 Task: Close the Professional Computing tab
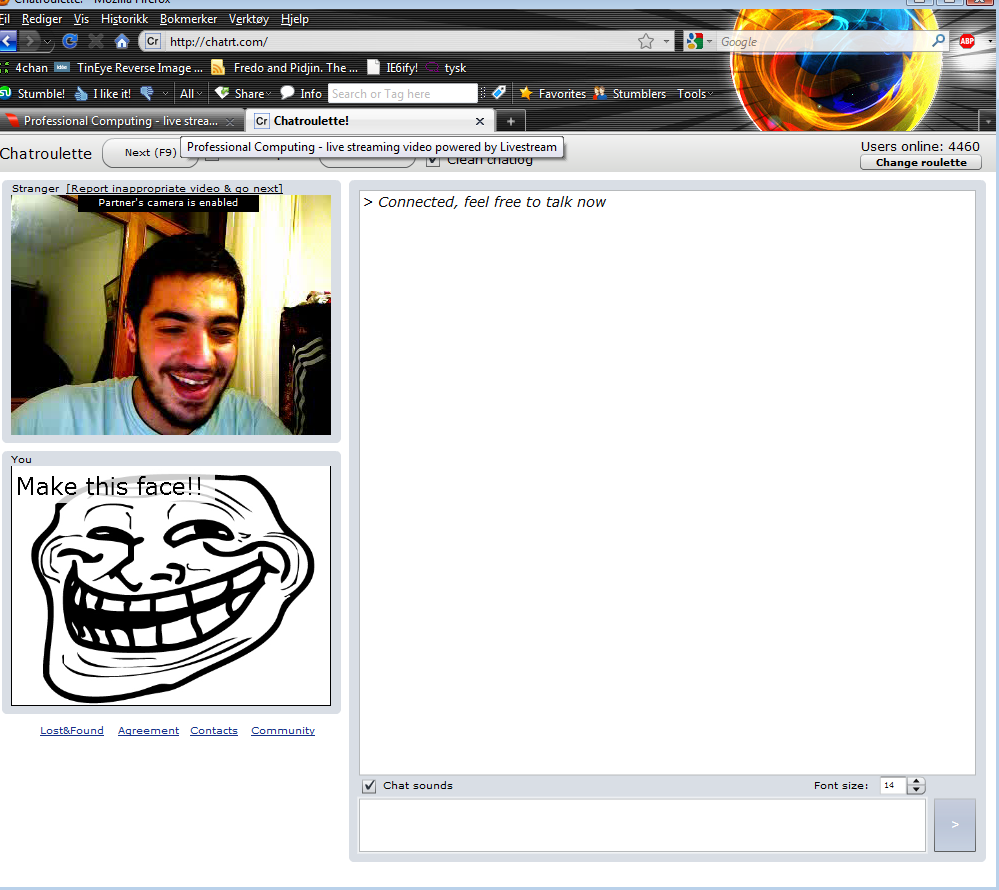(230, 122)
